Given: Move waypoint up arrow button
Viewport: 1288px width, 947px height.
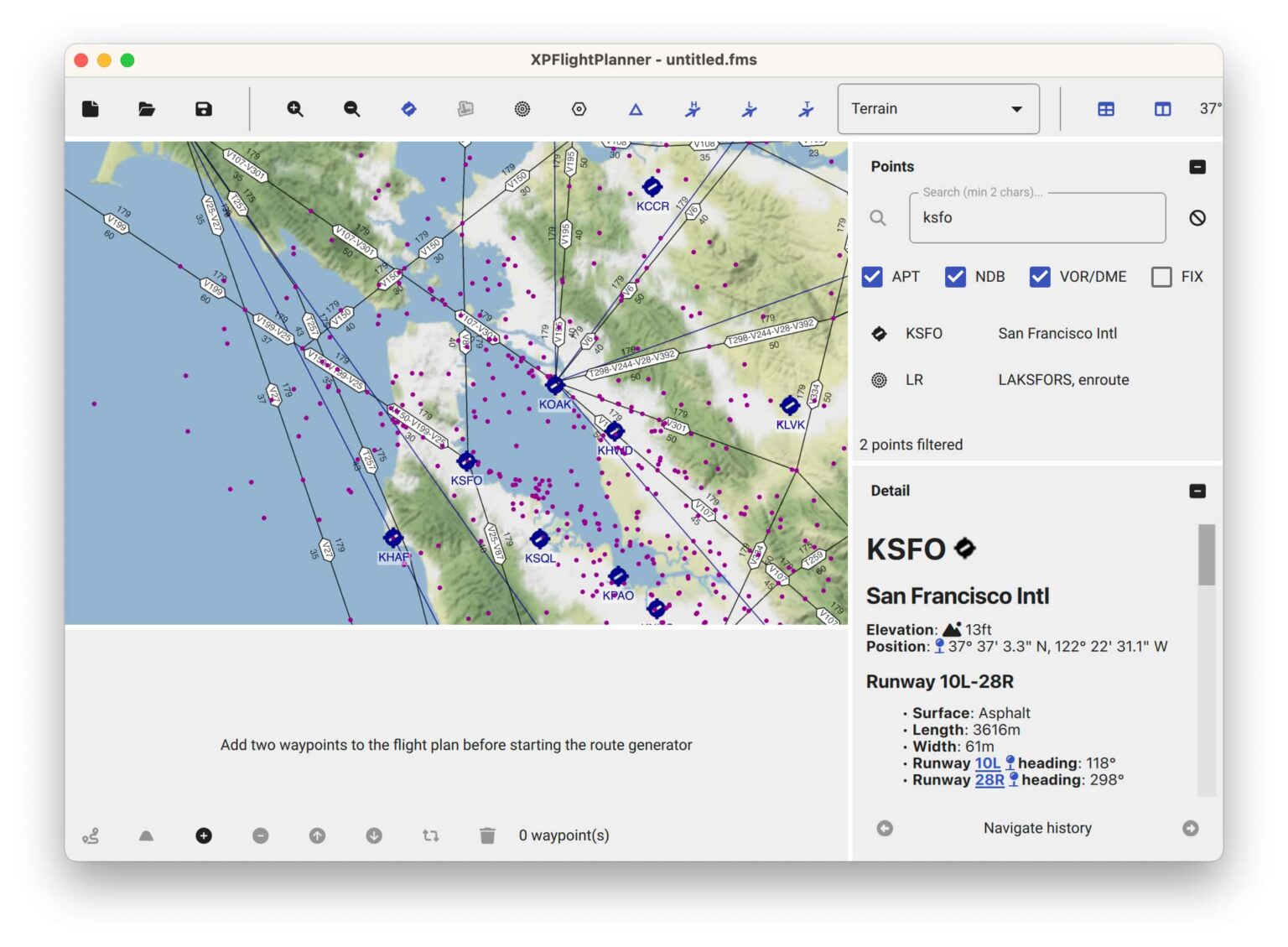Looking at the screenshot, I should click(x=317, y=835).
